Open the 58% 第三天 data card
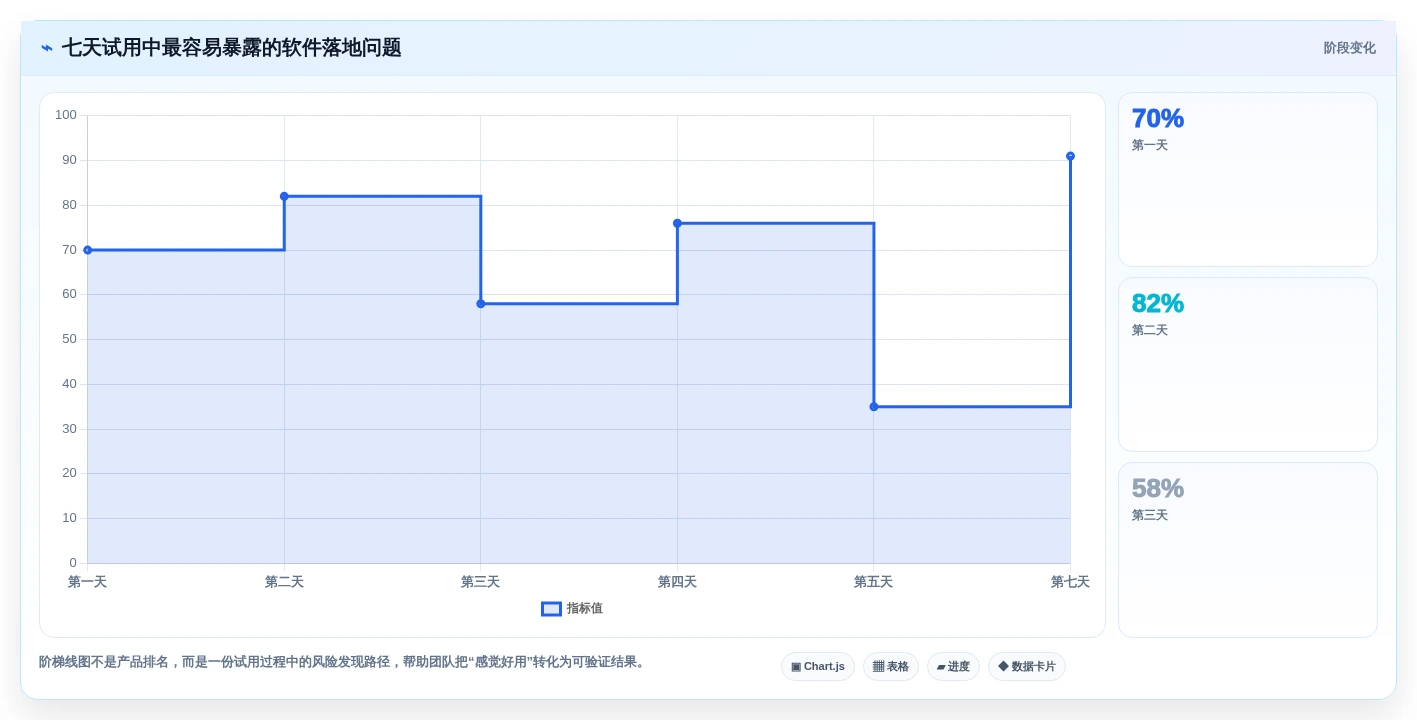 [x=1248, y=549]
